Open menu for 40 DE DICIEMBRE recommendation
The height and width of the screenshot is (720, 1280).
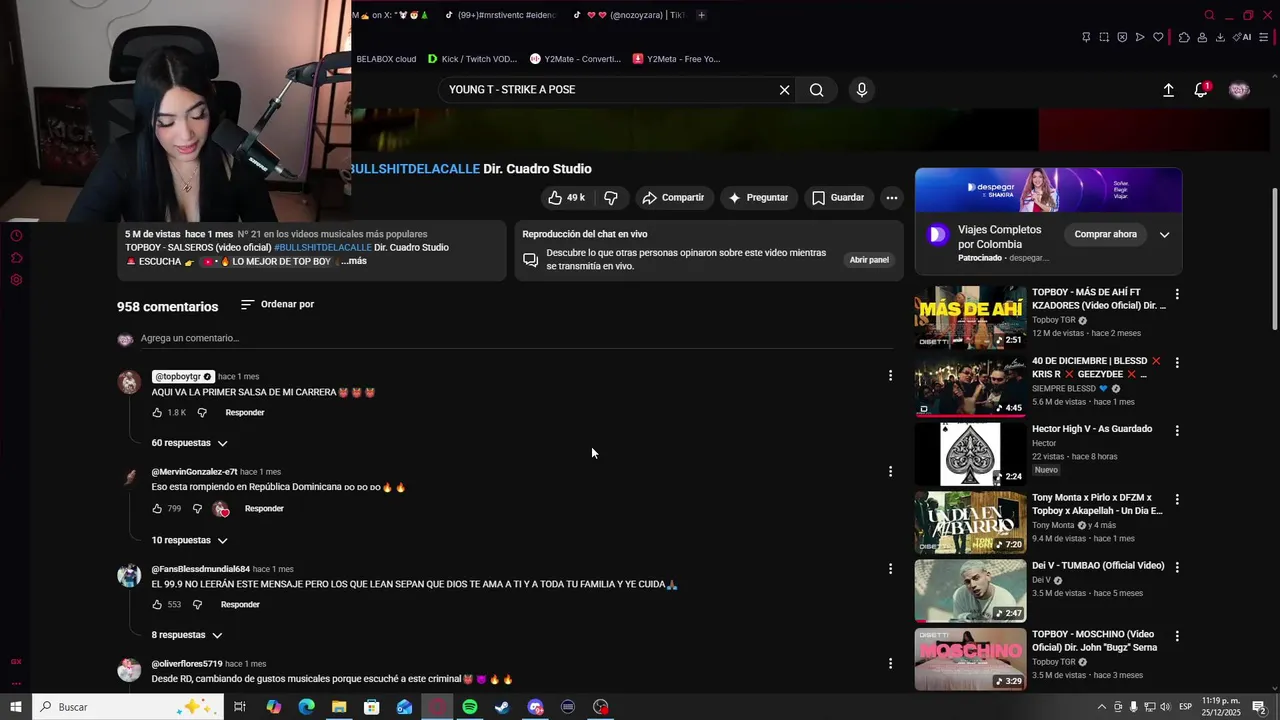click(x=1177, y=362)
